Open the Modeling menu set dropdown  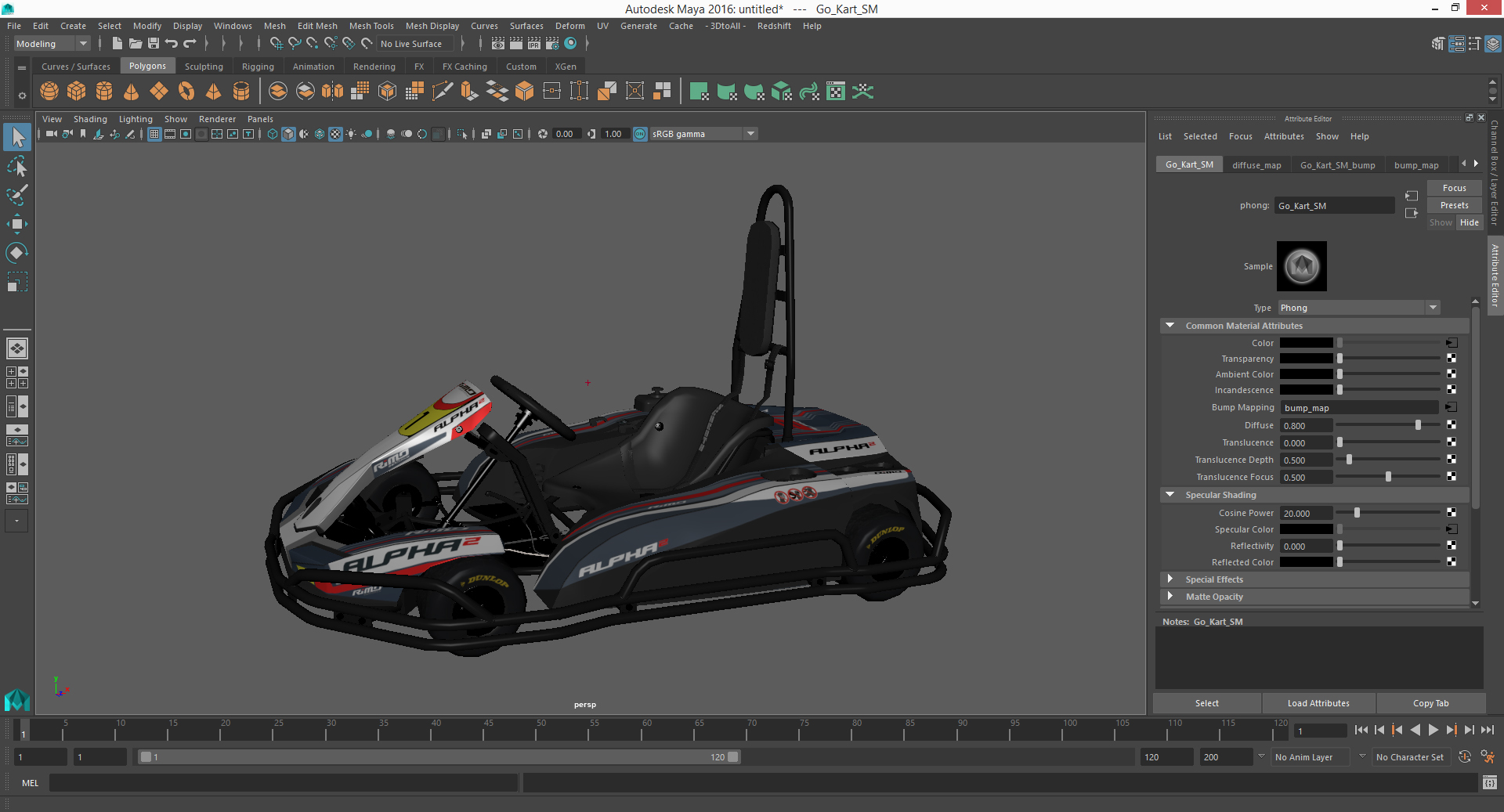pyautogui.click(x=52, y=44)
